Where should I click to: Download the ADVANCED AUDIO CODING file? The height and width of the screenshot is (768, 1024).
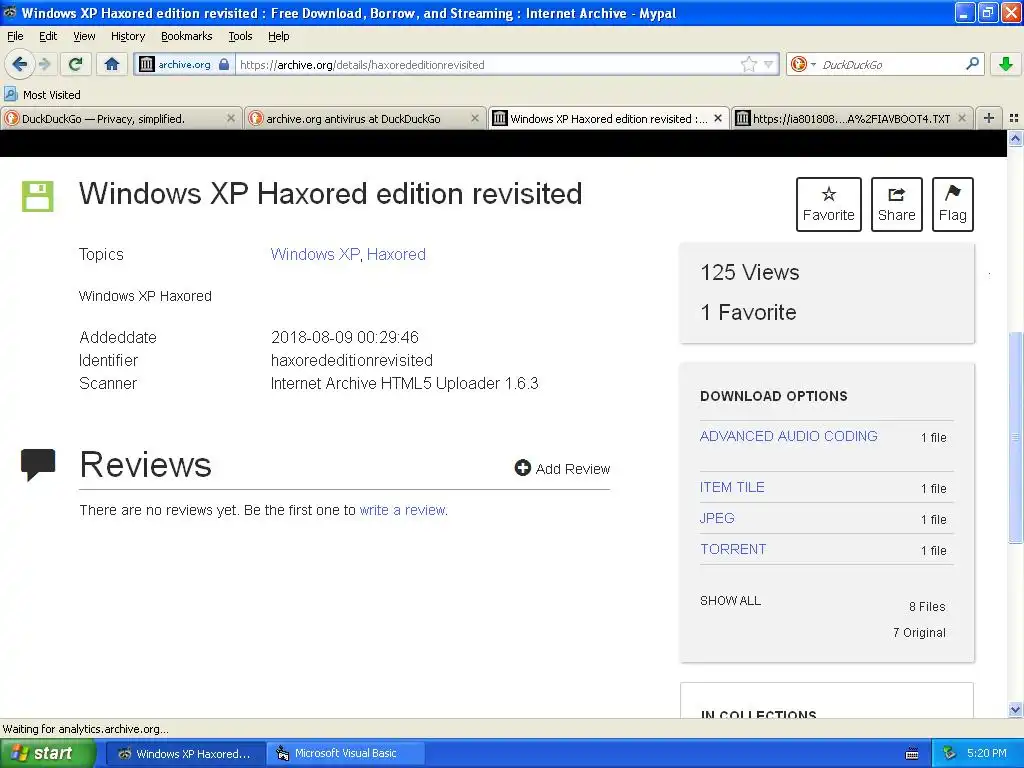point(788,436)
